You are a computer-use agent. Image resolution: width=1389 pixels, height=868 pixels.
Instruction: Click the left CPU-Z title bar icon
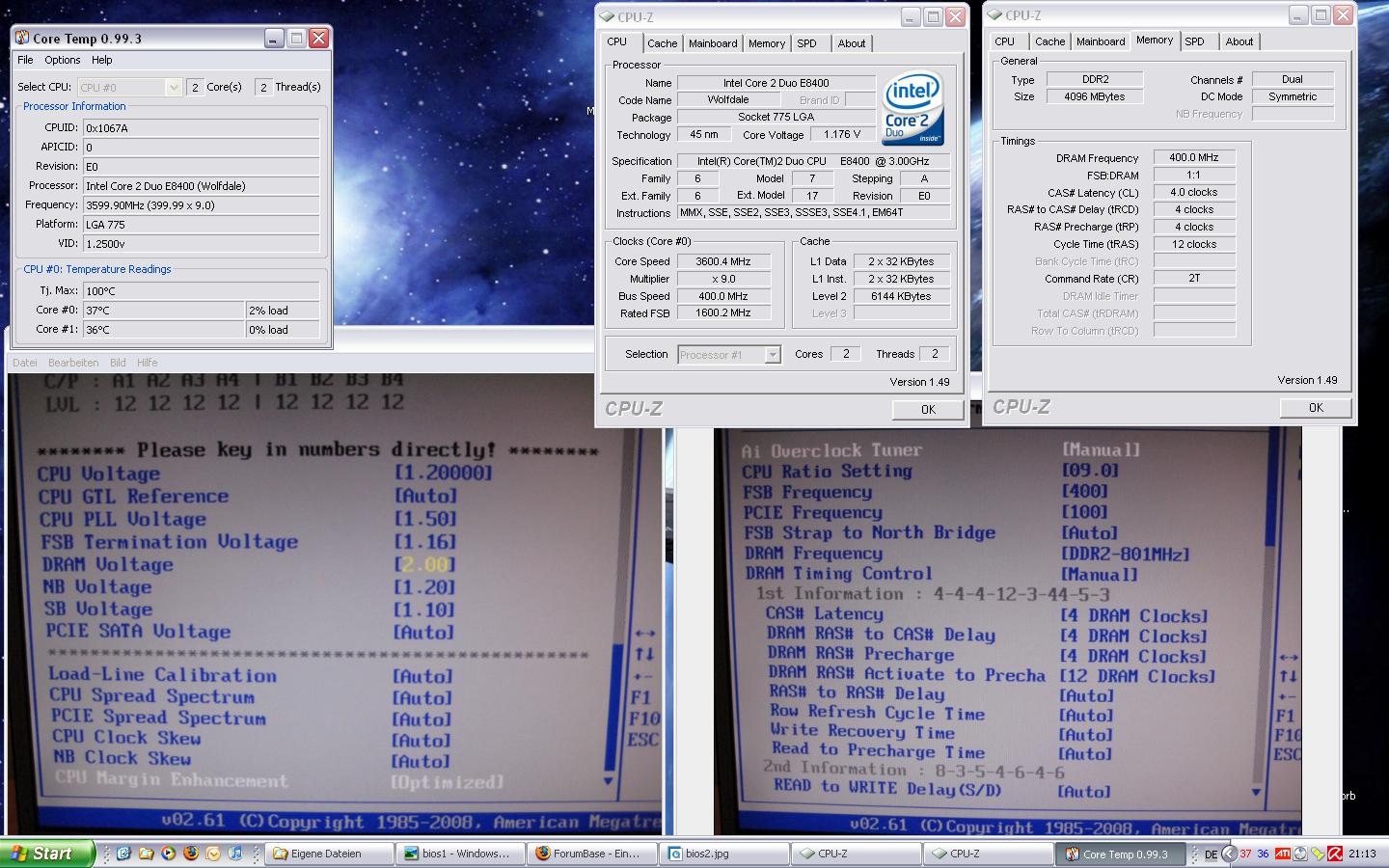tap(607, 16)
